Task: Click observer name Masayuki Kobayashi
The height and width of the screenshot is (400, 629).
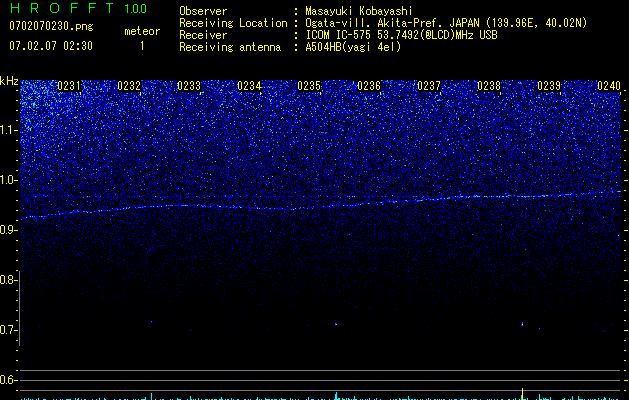Action: pos(359,11)
